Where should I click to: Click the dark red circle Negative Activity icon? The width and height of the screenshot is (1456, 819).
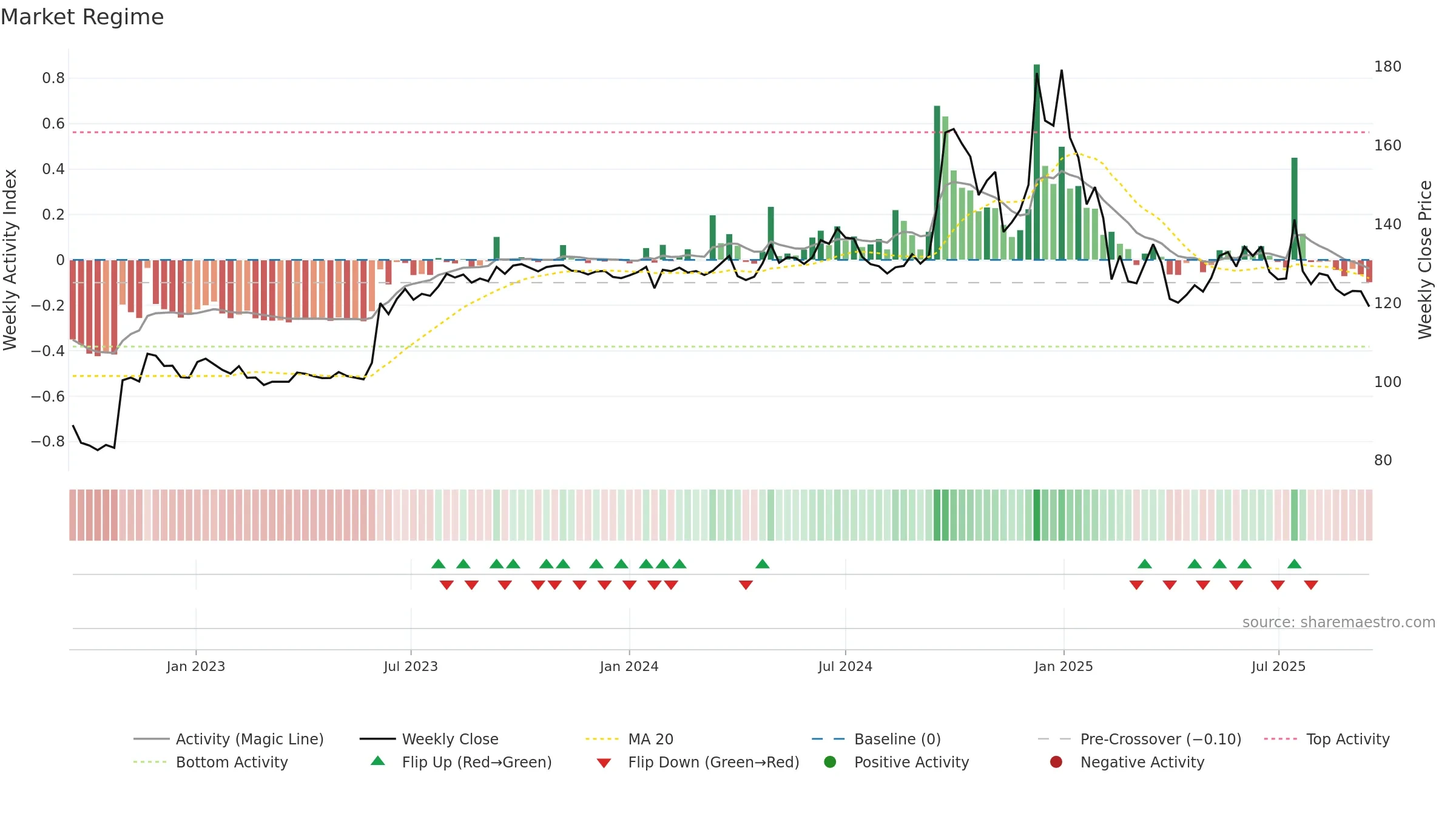click(1056, 762)
